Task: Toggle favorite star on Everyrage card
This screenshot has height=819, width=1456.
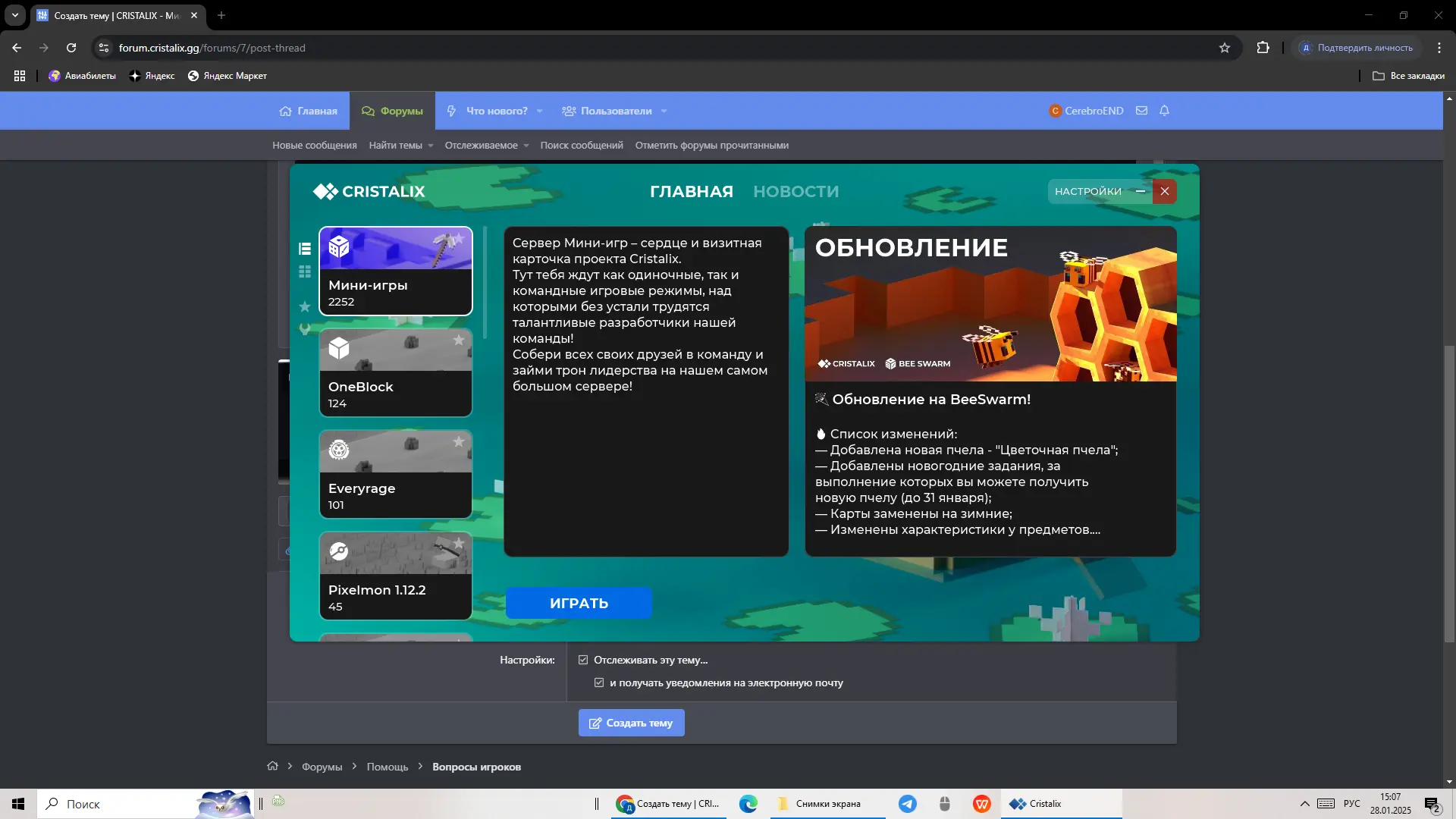Action: point(458,442)
